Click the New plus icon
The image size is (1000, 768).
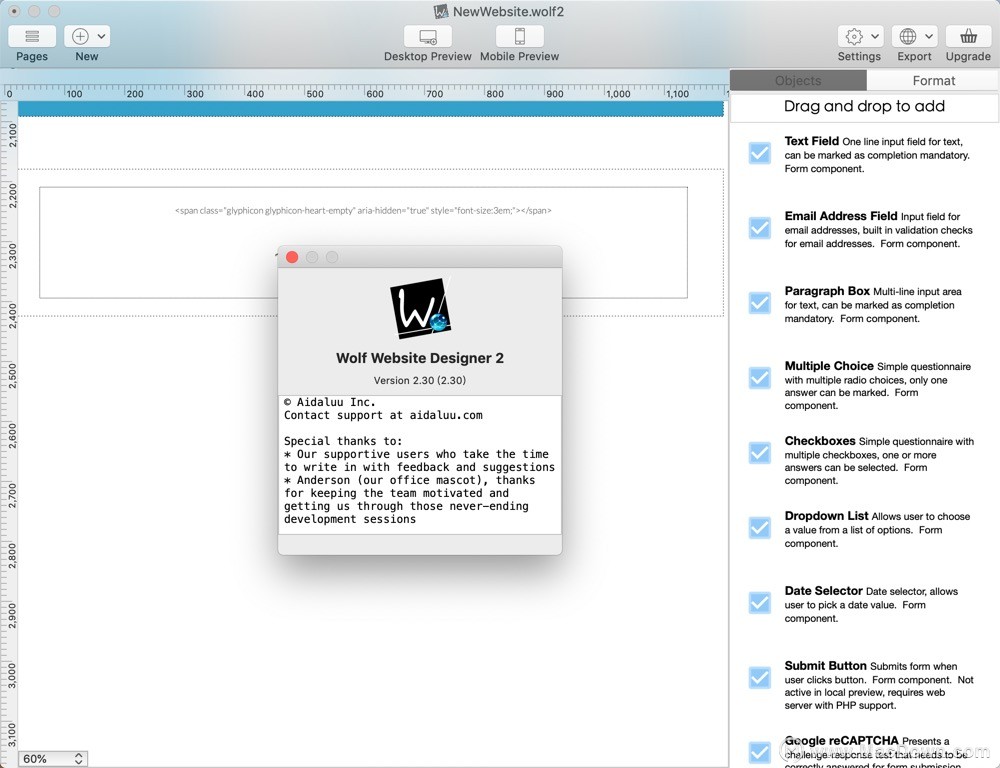tap(80, 36)
